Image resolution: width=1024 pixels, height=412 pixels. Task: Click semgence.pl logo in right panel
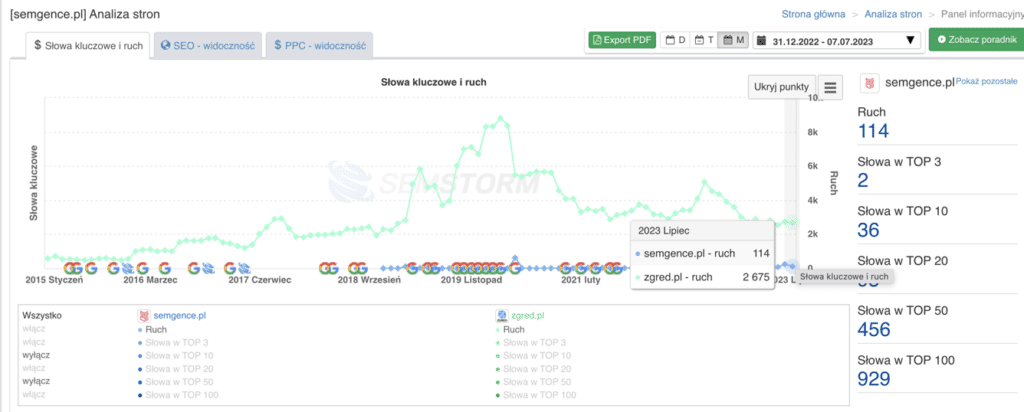(869, 83)
